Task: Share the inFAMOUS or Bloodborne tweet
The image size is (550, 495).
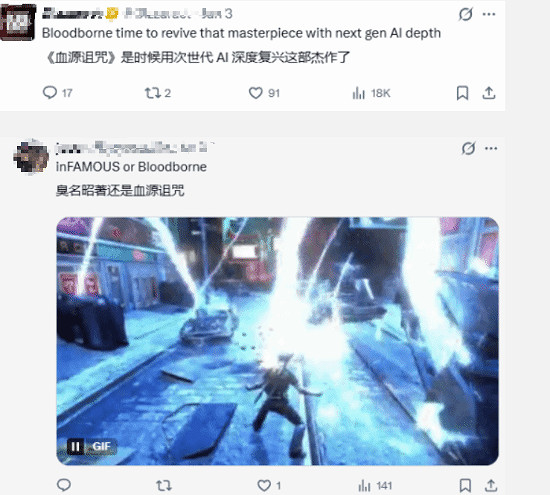Action: click(x=491, y=486)
